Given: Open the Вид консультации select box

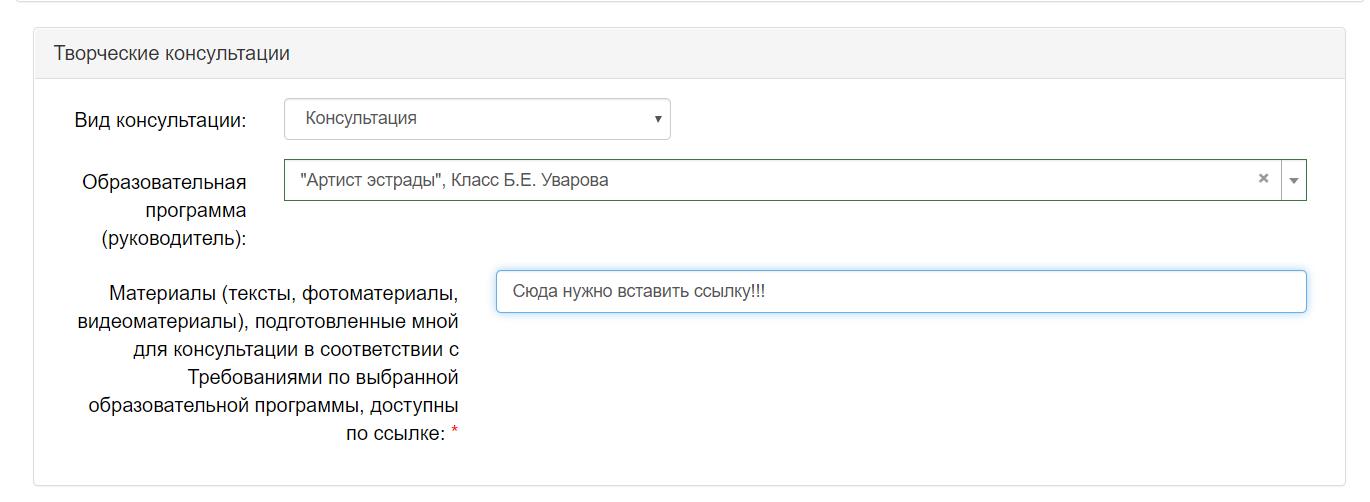Looking at the screenshot, I should [x=476, y=119].
